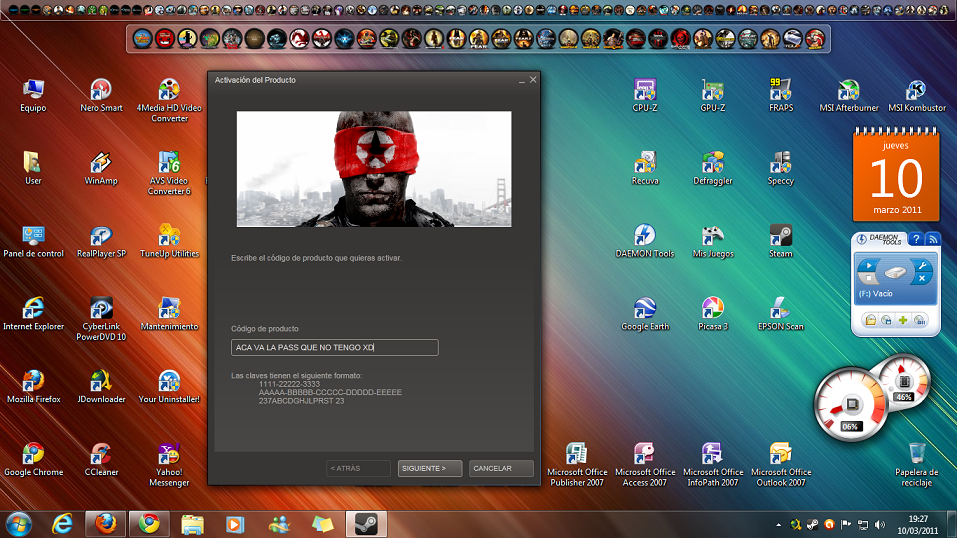Select the Google Chrome desktop icon

point(33,460)
